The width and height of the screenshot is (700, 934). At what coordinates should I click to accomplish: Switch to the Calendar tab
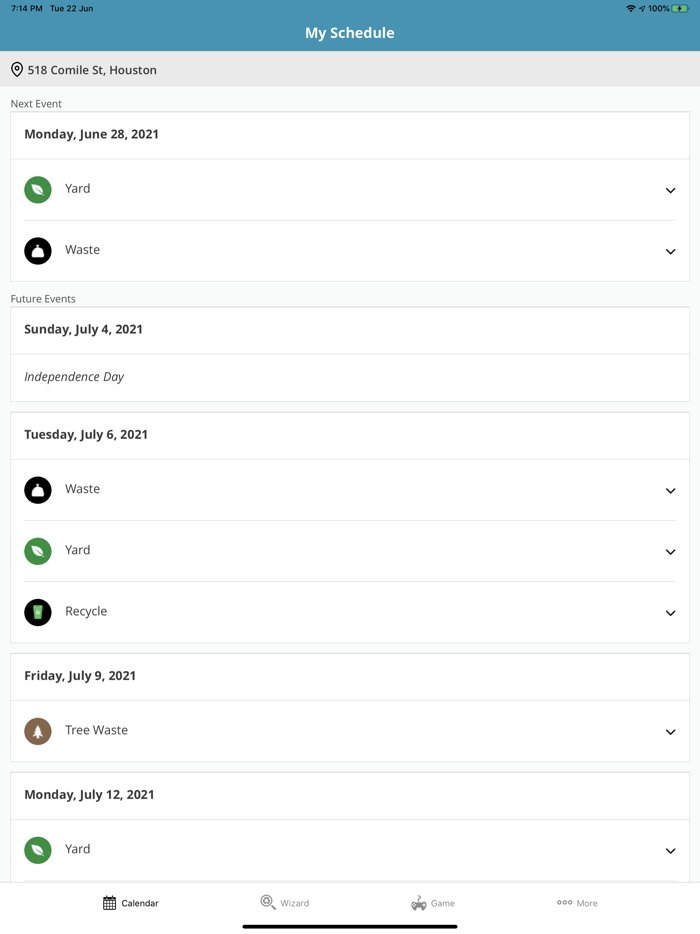[x=131, y=903]
